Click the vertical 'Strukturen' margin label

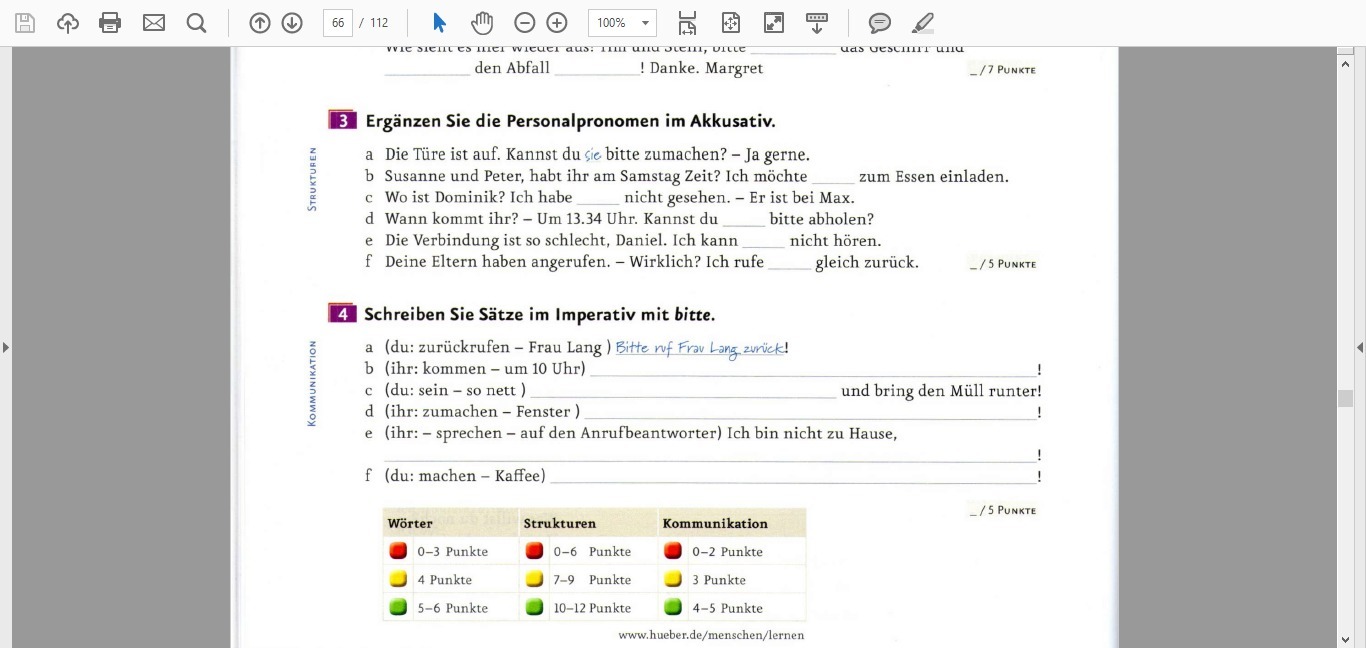[x=313, y=179]
